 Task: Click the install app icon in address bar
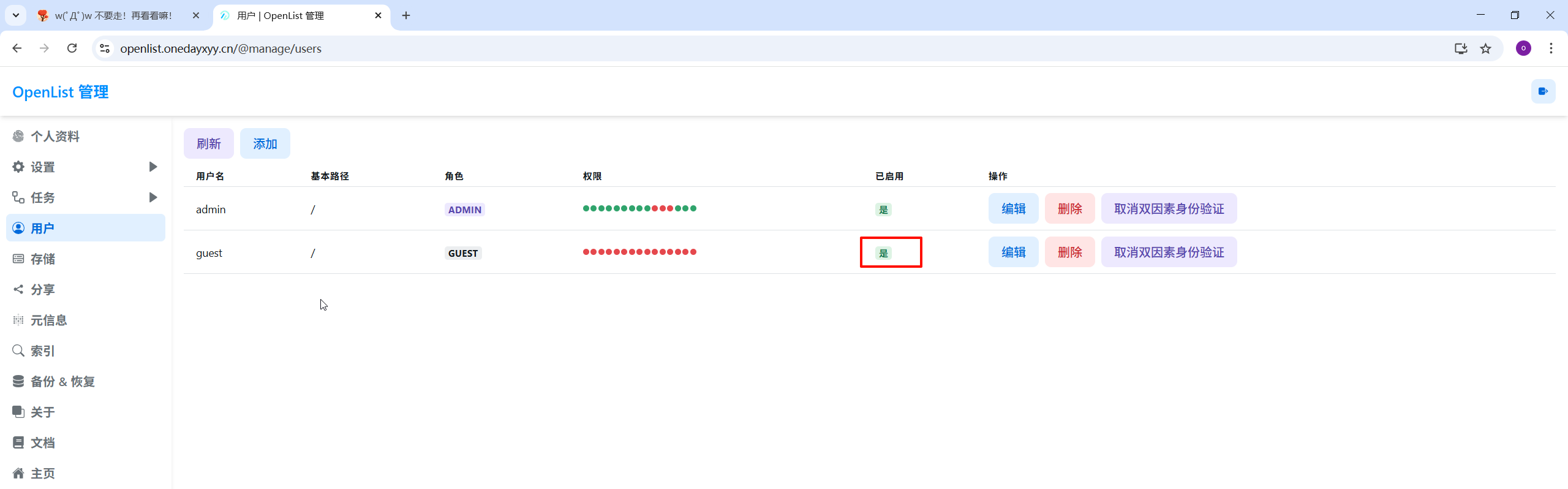(1461, 48)
